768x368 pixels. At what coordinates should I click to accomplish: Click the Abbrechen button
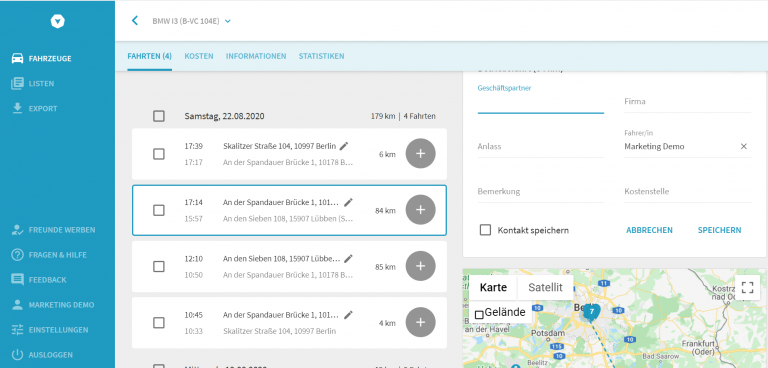[649, 230]
